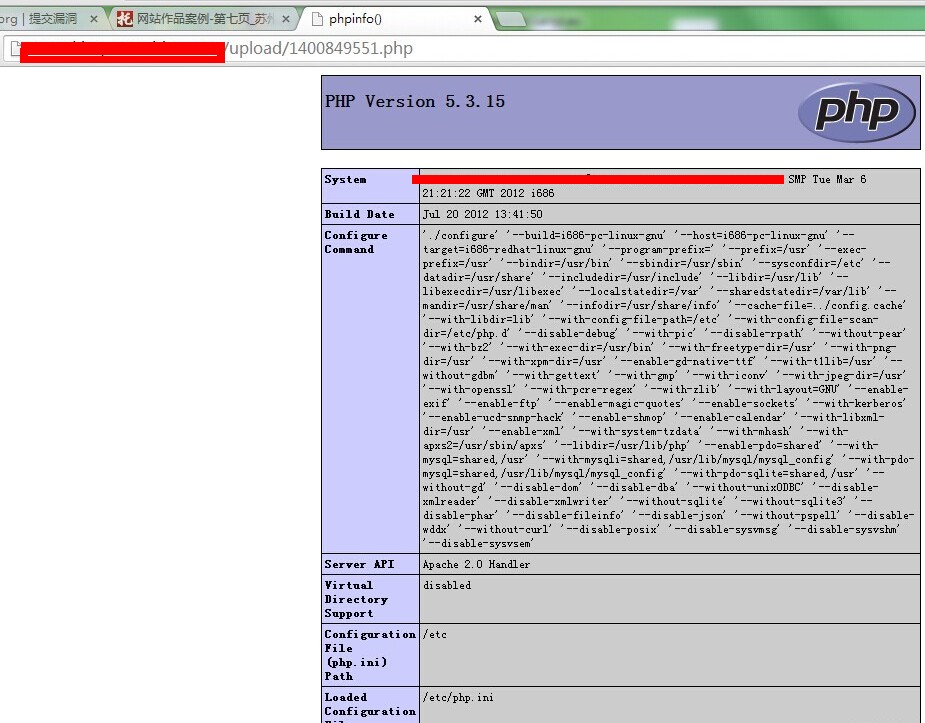Screen dimensions: 925x723
Task: Click the /etc path value
Action: (435, 635)
